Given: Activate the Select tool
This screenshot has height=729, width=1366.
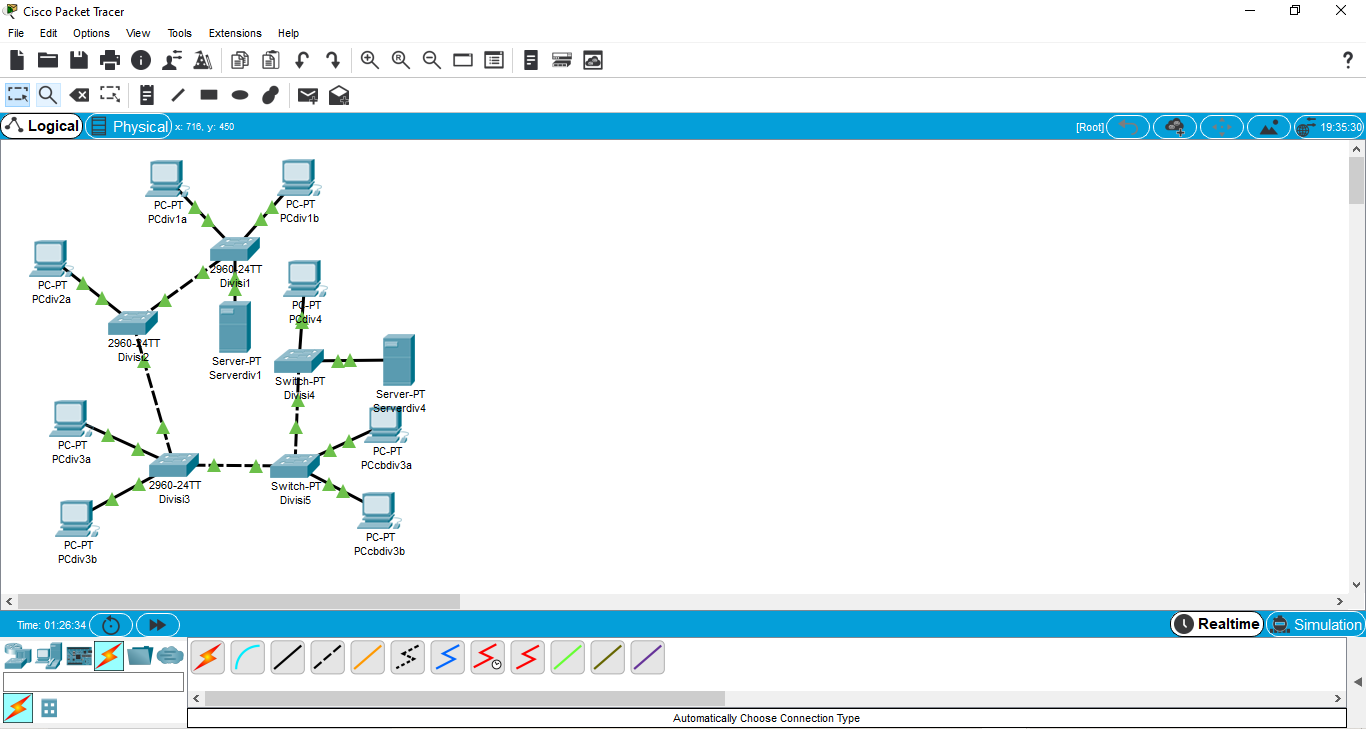Looking at the screenshot, I should point(18,95).
